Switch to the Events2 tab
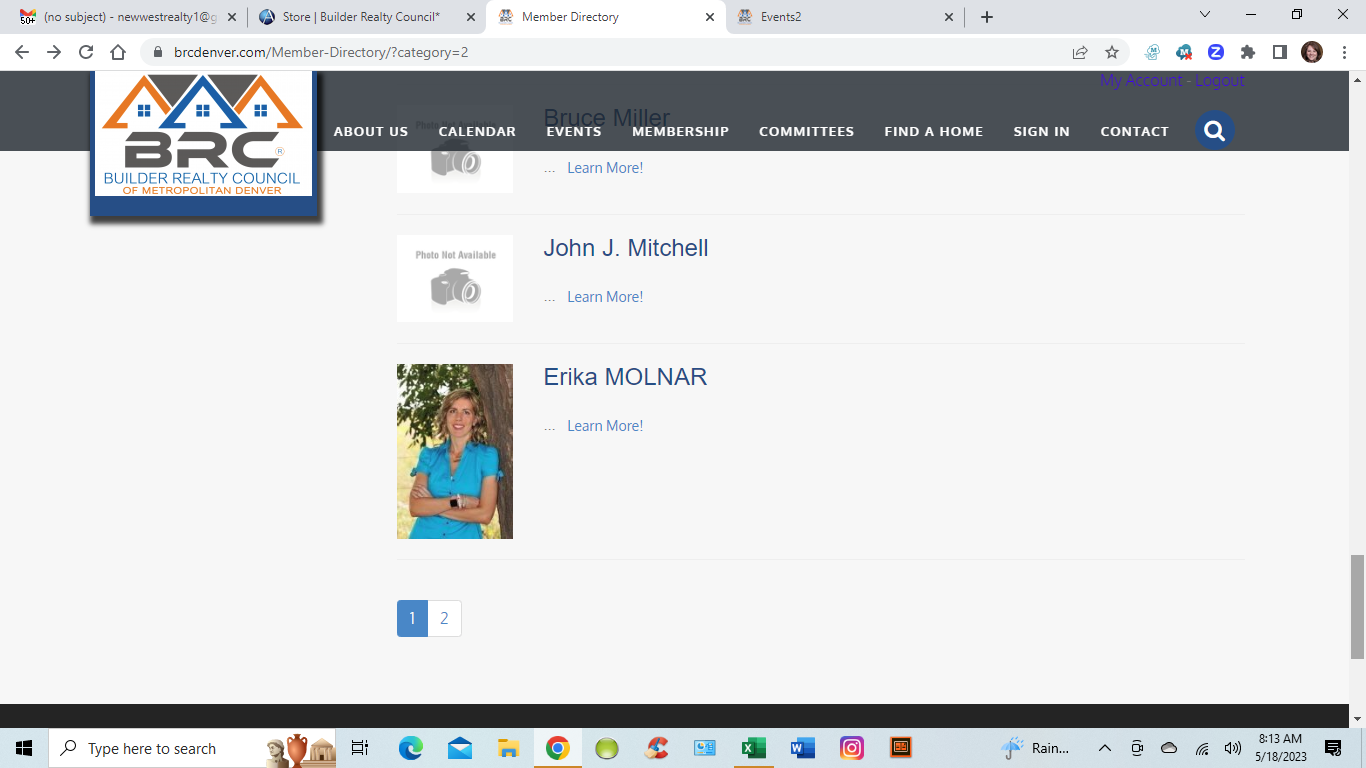 click(x=846, y=17)
